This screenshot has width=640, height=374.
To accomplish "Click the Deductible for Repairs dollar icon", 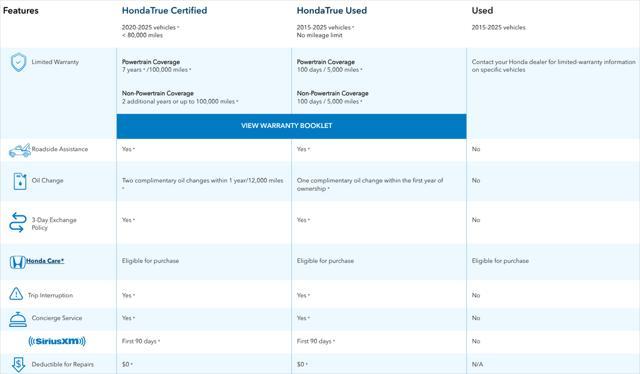I will (18, 364).
